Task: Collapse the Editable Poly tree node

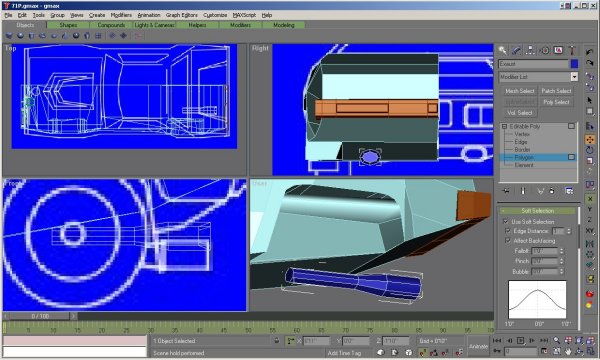Action: (x=504, y=126)
